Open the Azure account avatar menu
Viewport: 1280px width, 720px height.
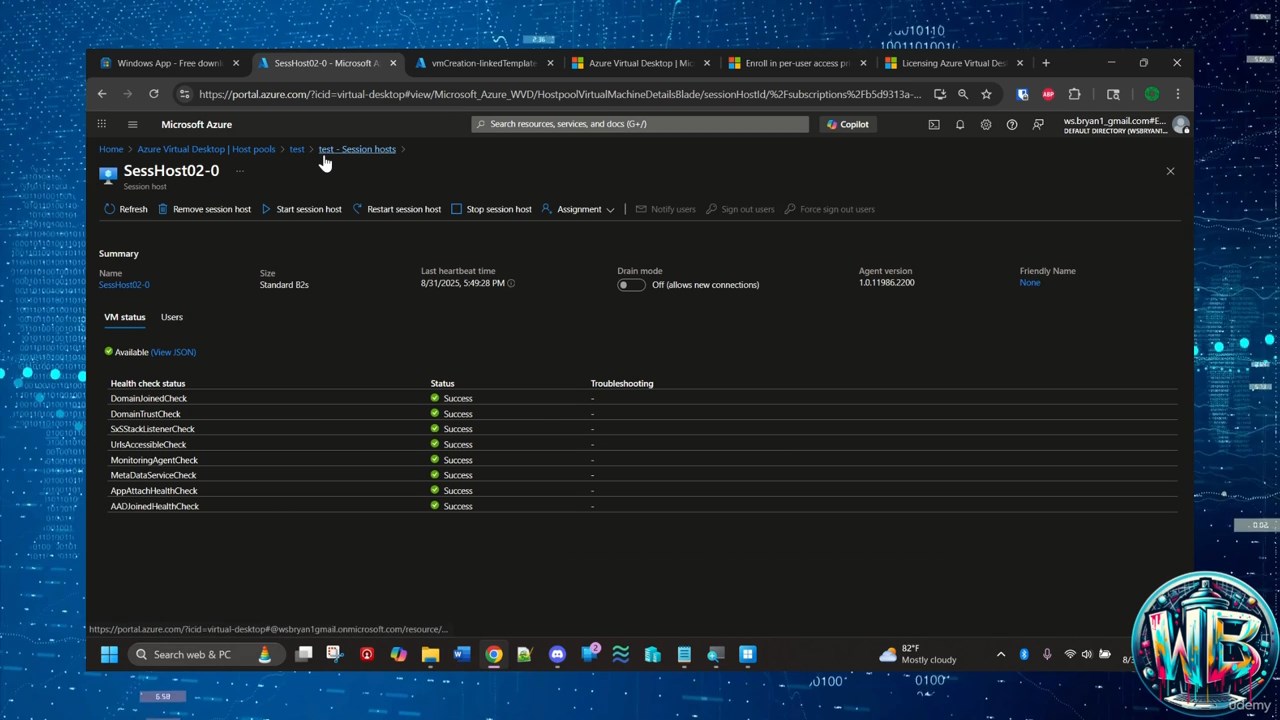1181,125
